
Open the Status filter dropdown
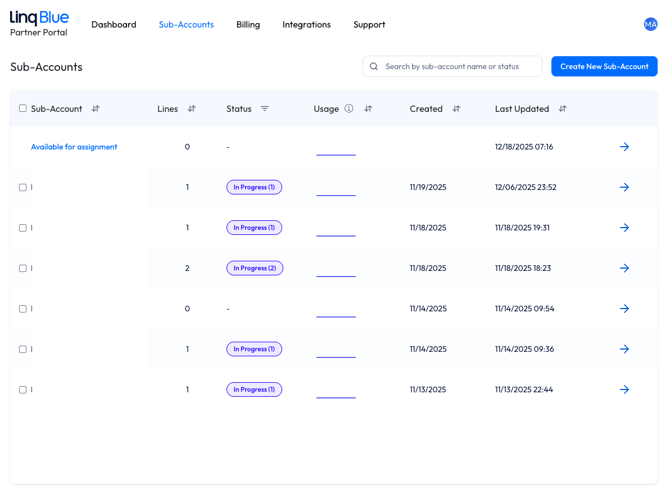coord(265,109)
